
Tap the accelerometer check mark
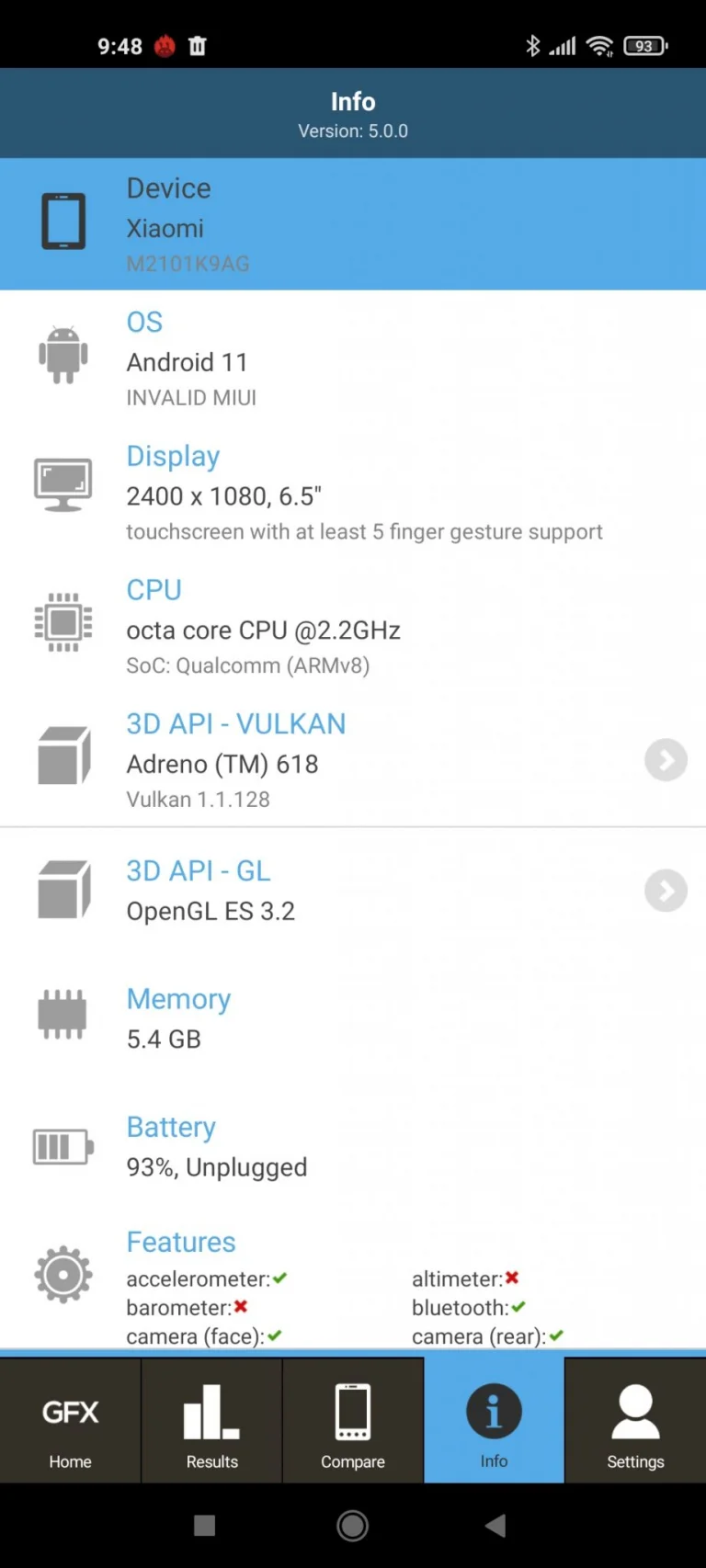point(279,1278)
